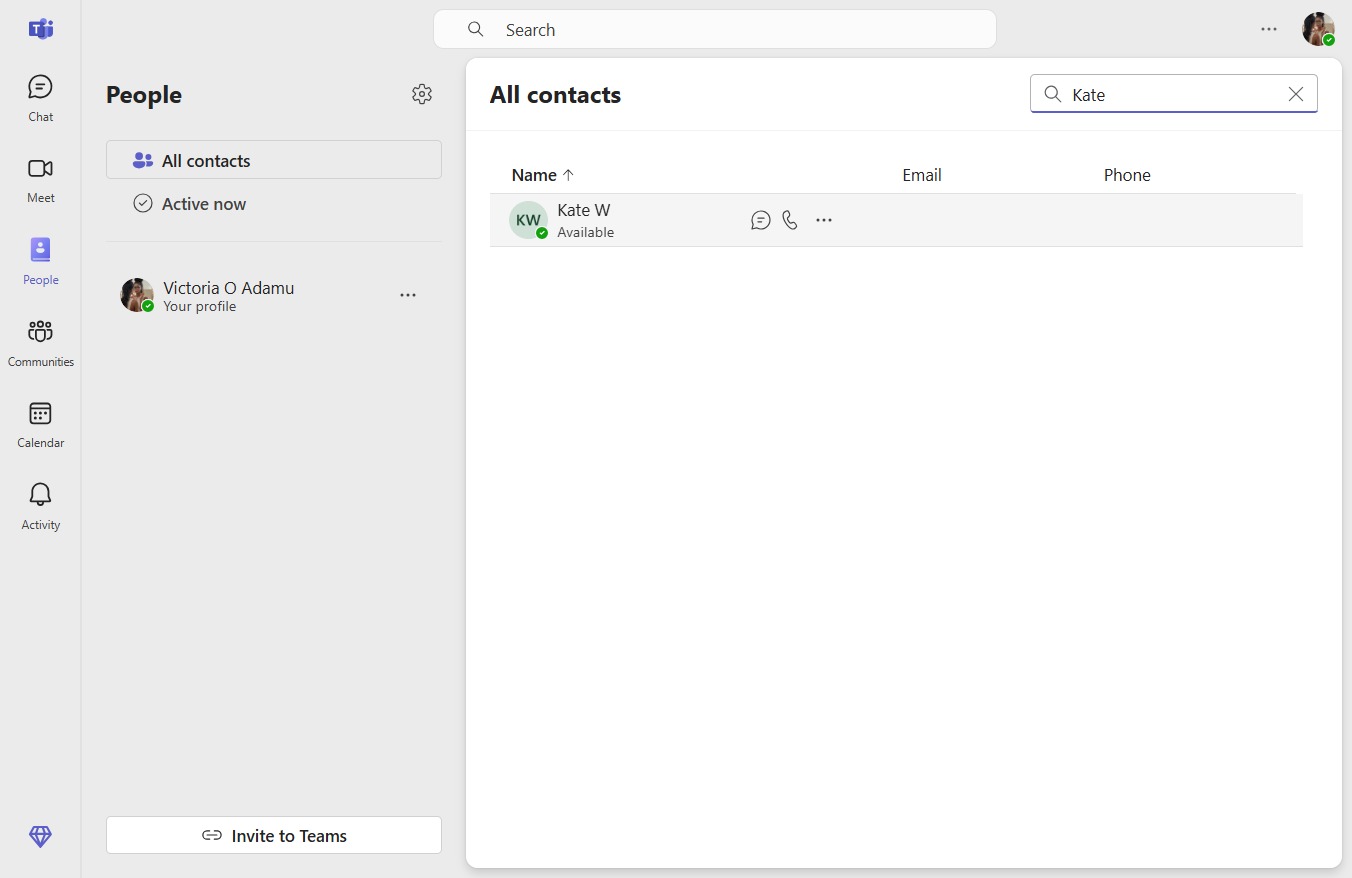Open the Chat section in sidebar

pyautogui.click(x=40, y=98)
